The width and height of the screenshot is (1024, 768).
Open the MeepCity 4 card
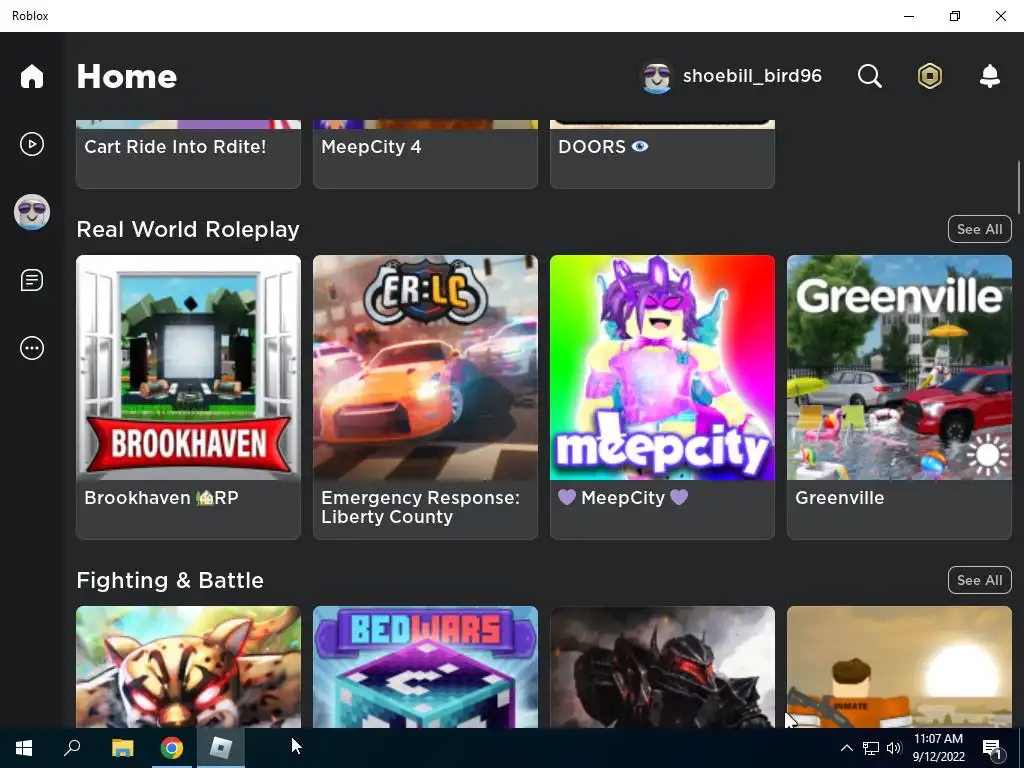pos(425,154)
